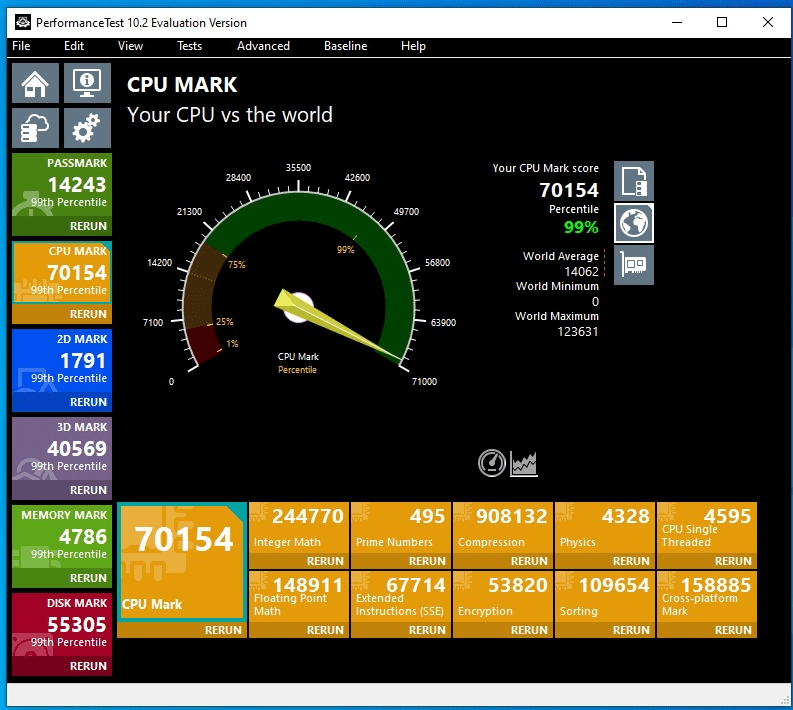Viewport: 793px width, 710px height.
Task: Maximize the PerformanceTest window
Action: point(722,22)
